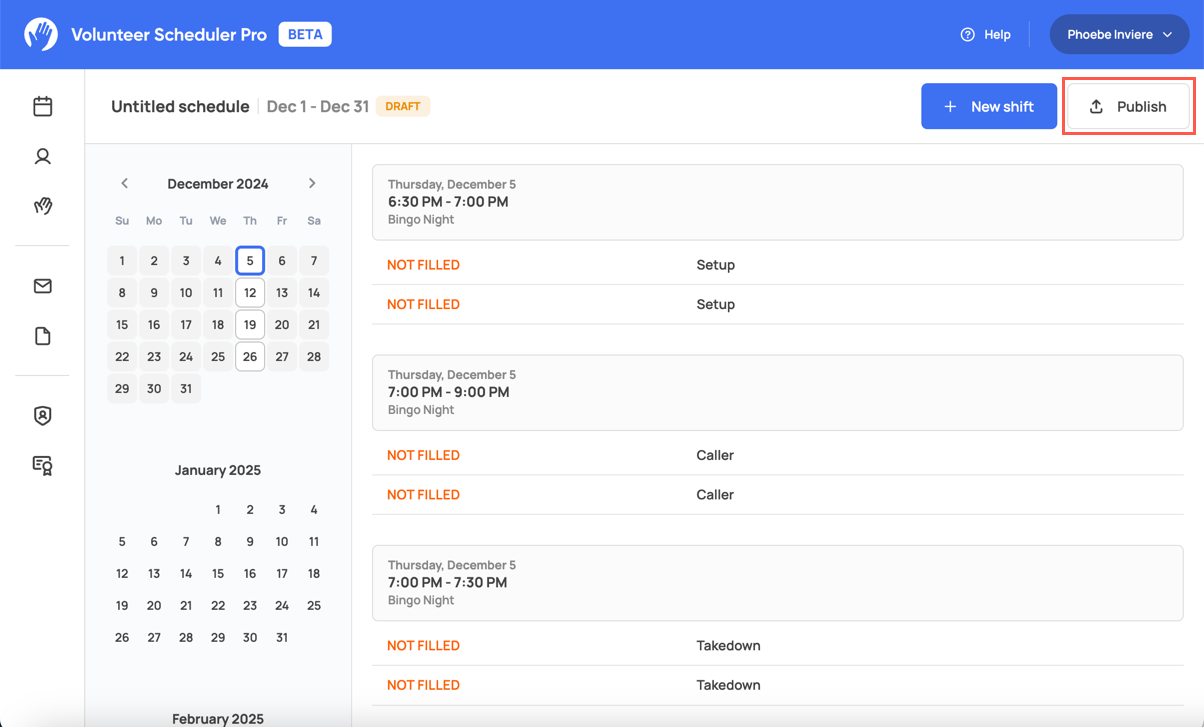Click the Dec 1 - Dec 31 date range
Screen dimensions: 1204x727
[318, 106]
